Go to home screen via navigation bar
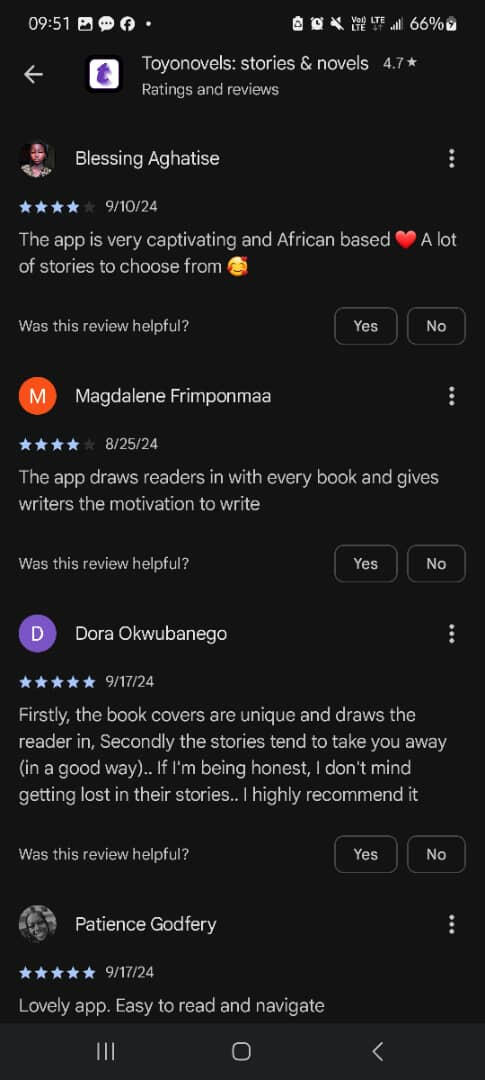Viewport: 485px width, 1080px height. 241,1051
